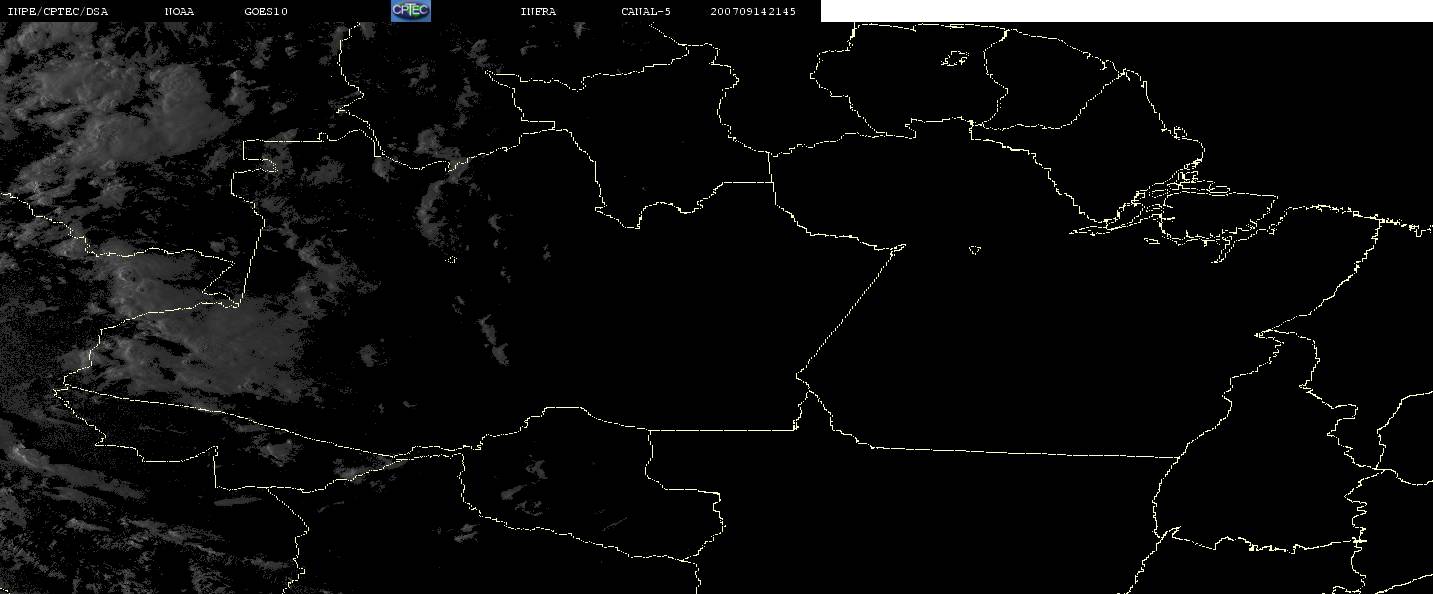Image resolution: width=1433 pixels, height=594 pixels.
Task: Select the GOES10 satellite label
Action: (x=266, y=12)
